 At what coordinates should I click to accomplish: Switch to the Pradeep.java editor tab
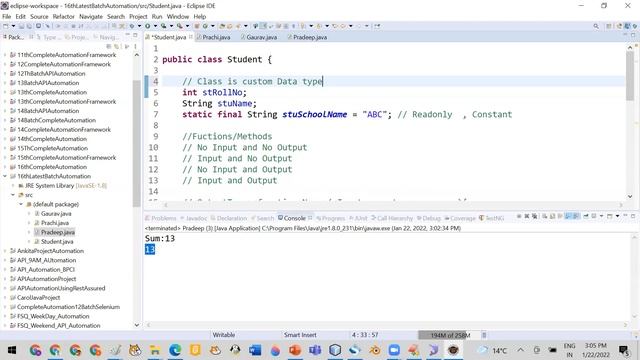pyautogui.click(x=307, y=37)
